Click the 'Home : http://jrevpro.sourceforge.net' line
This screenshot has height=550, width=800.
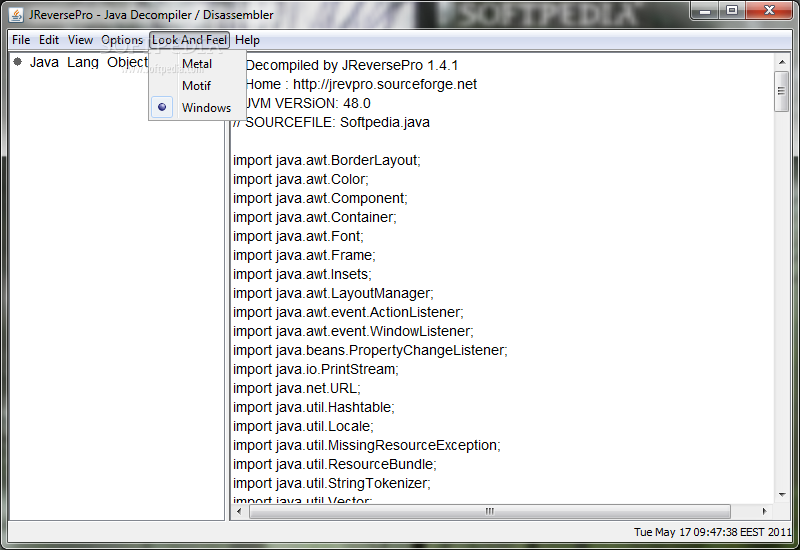(x=361, y=84)
